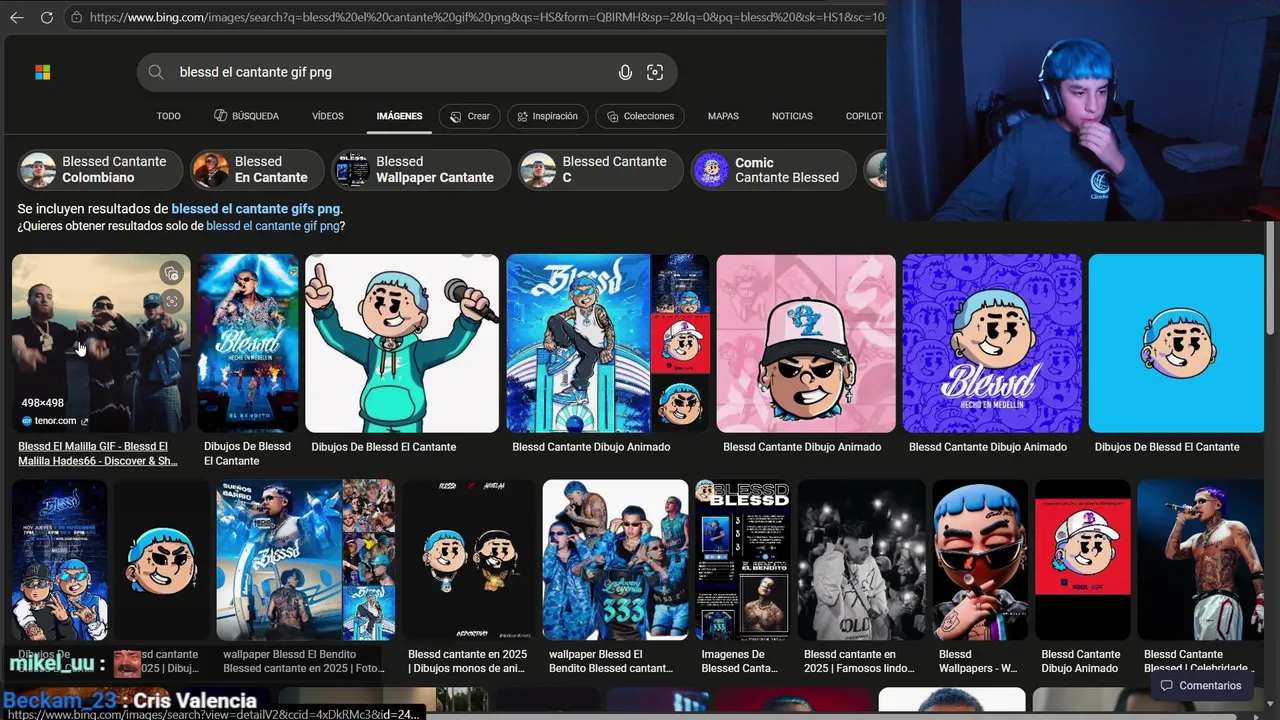Open purple Blessd Hecho en Medellín cartoon

point(992,343)
